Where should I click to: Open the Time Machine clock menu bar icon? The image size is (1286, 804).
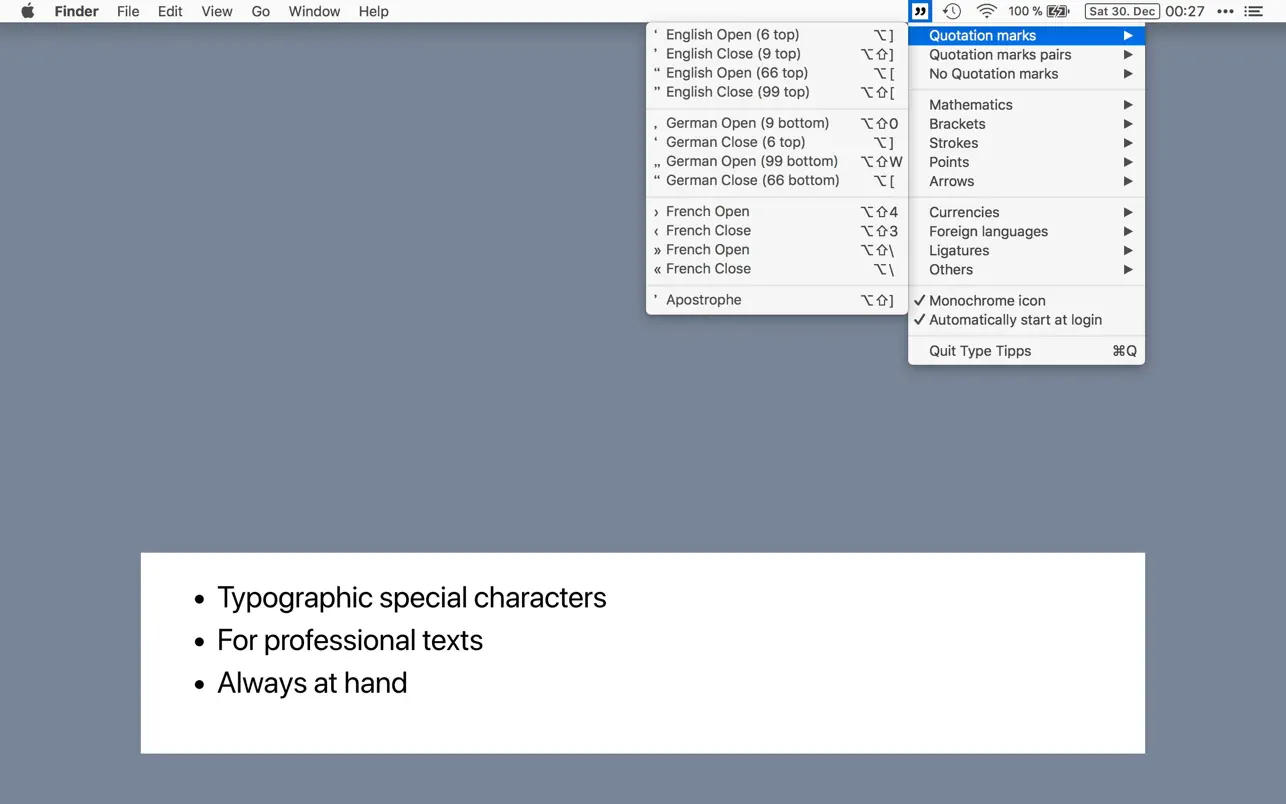click(951, 11)
